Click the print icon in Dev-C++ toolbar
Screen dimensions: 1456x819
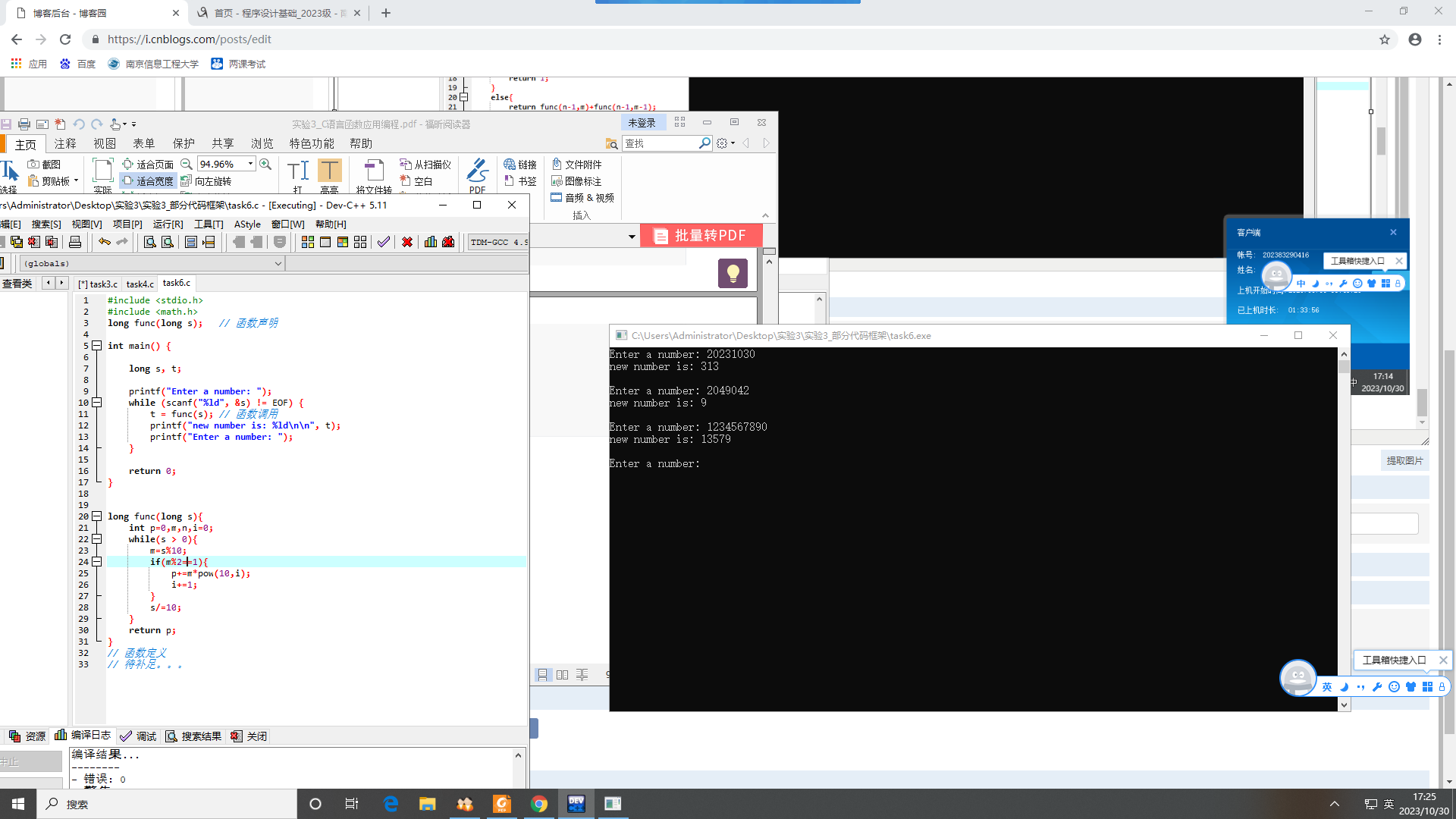click(75, 242)
